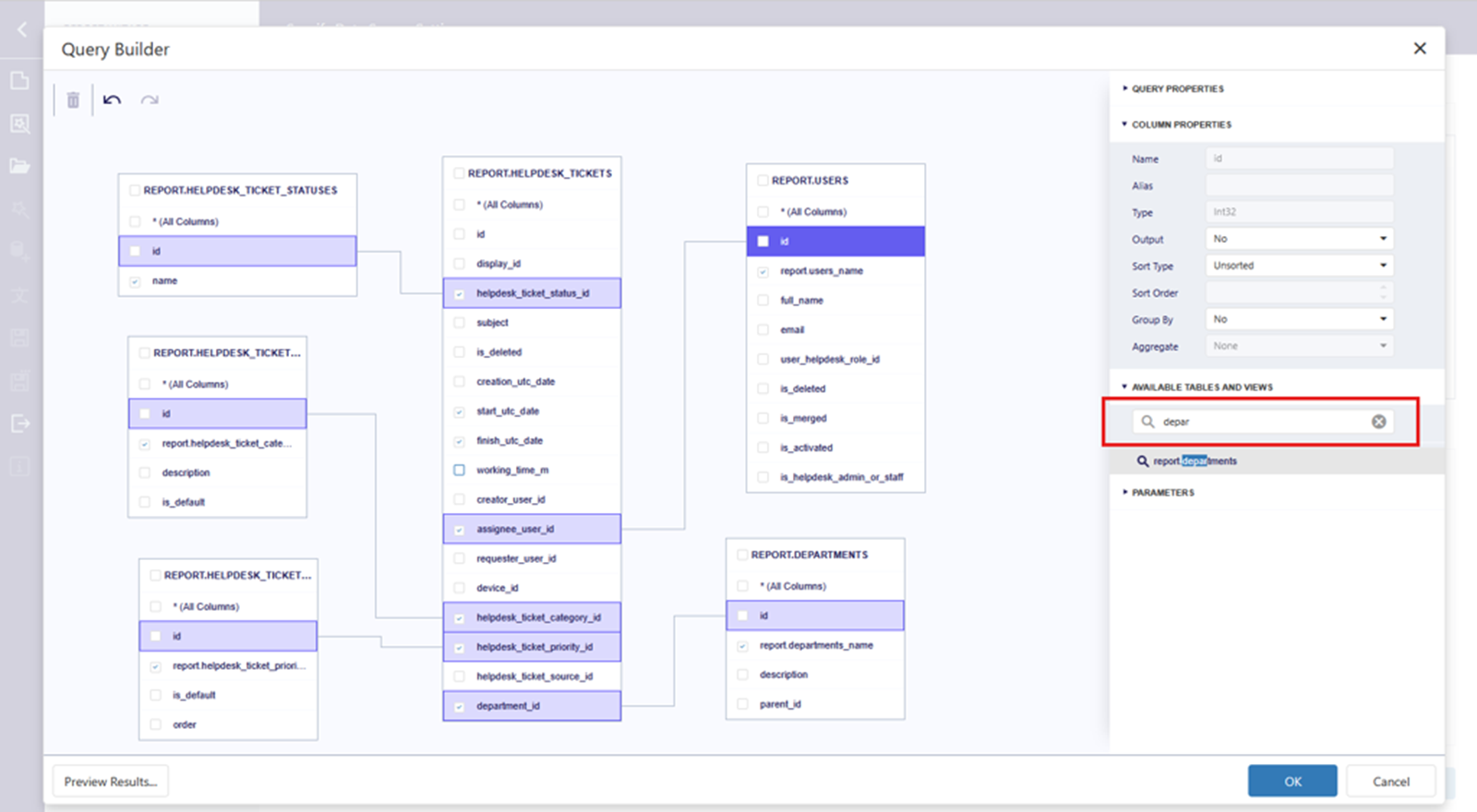The height and width of the screenshot is (812, 1477).
Task: Open the Sort Type dropdown
Action: coord(1299,266)
